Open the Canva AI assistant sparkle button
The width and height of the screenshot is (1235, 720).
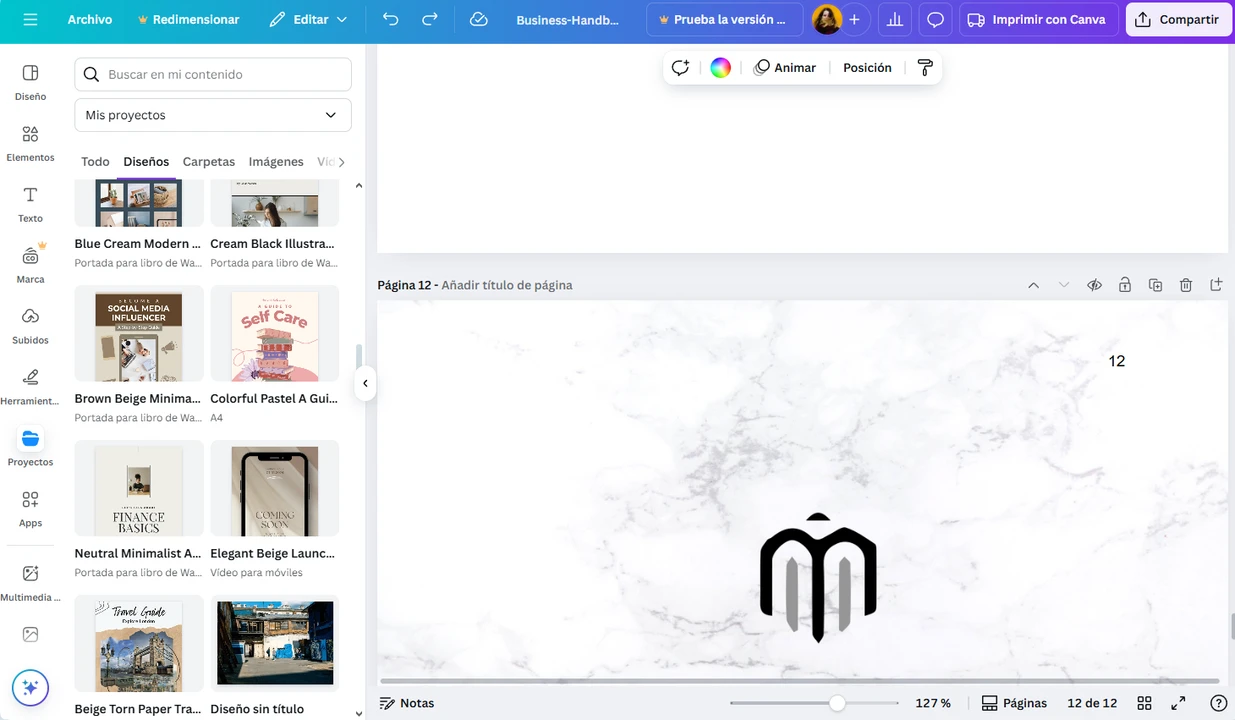(30, 688)
